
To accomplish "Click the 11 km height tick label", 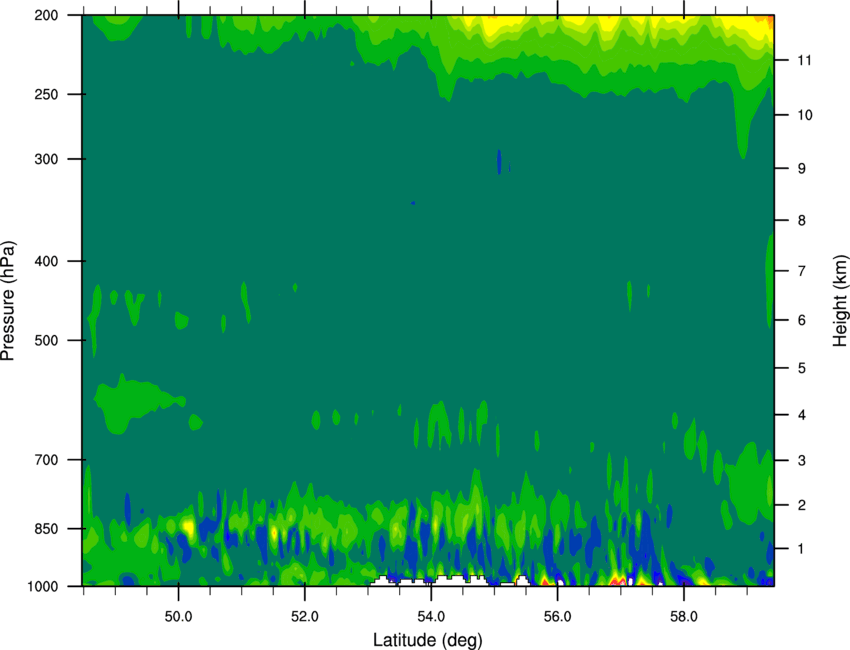I will point(804,60).
